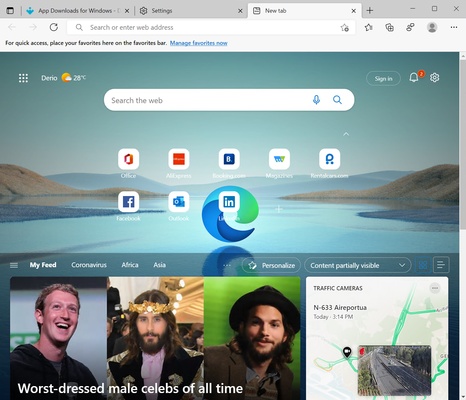Click the Personalize button
Screen dimensions: 466x400
pyautogui.click(x=271, y=265)
